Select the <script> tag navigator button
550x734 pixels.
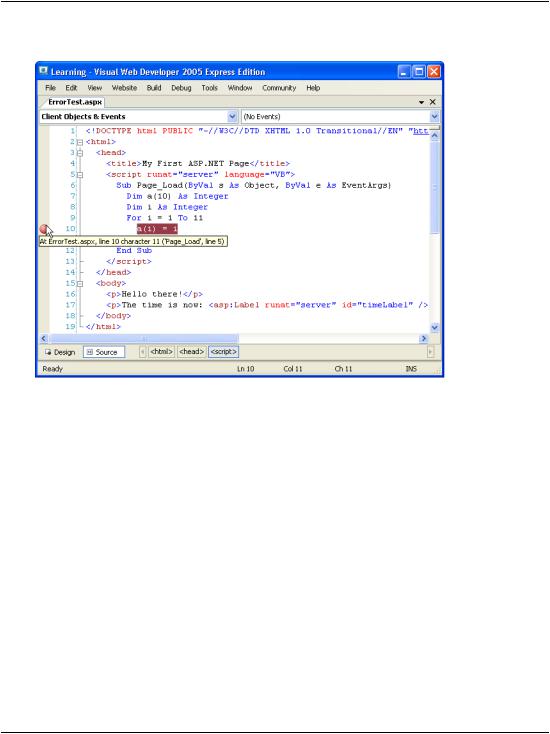point(223,352)
